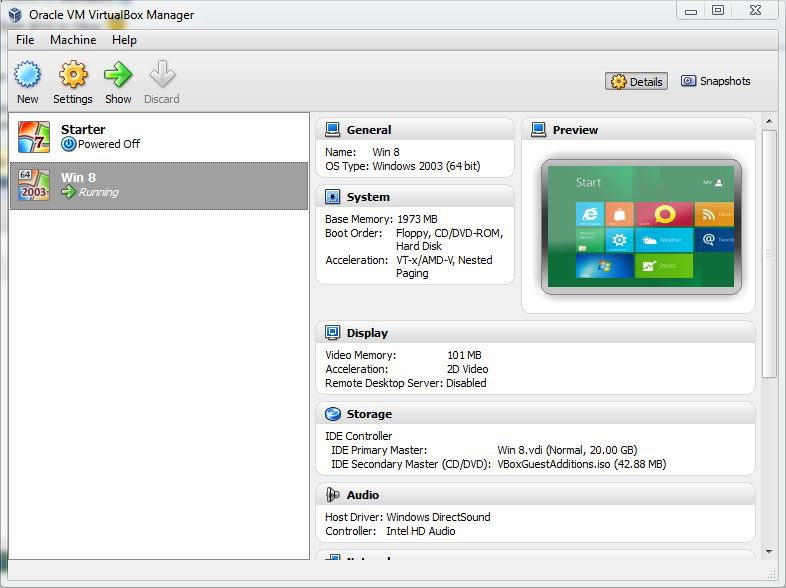Click 'Win 8.vdi (Normal, 20.00 GB)' entry
The height and width of the screenshot is (588, 786).
click(567, 450)
